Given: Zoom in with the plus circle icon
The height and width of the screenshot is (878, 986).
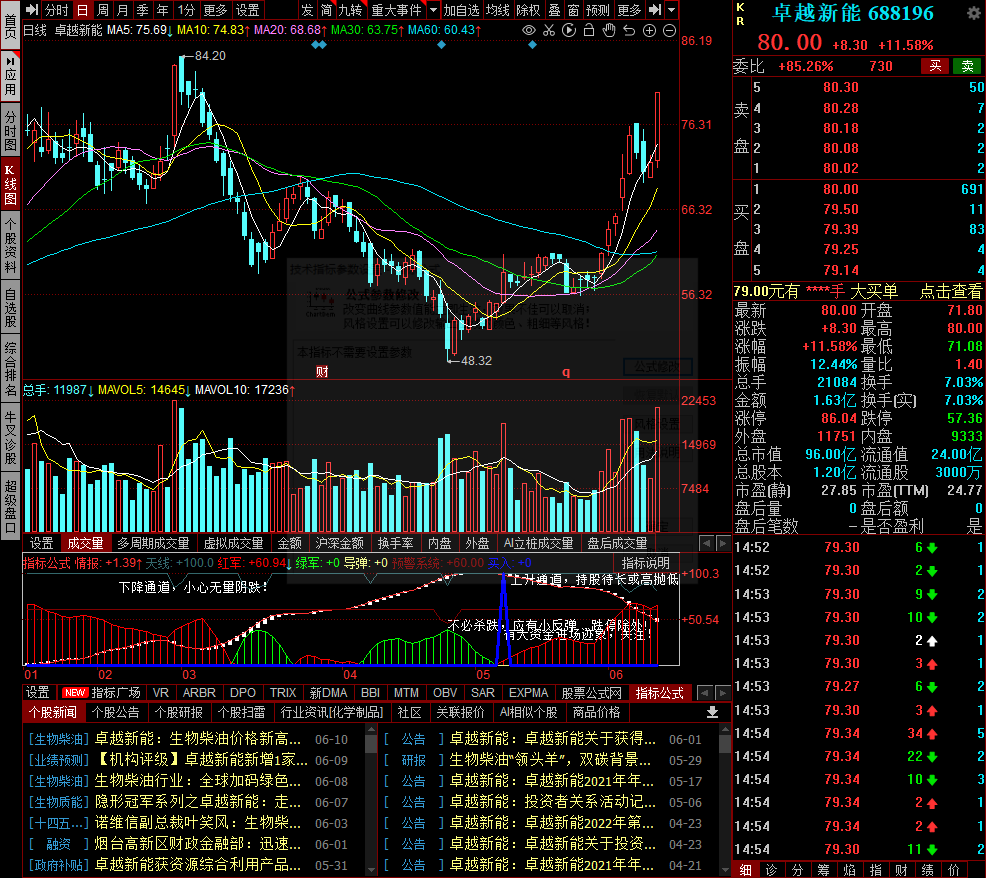Looking at the screenshot, I should pos(650,30).
